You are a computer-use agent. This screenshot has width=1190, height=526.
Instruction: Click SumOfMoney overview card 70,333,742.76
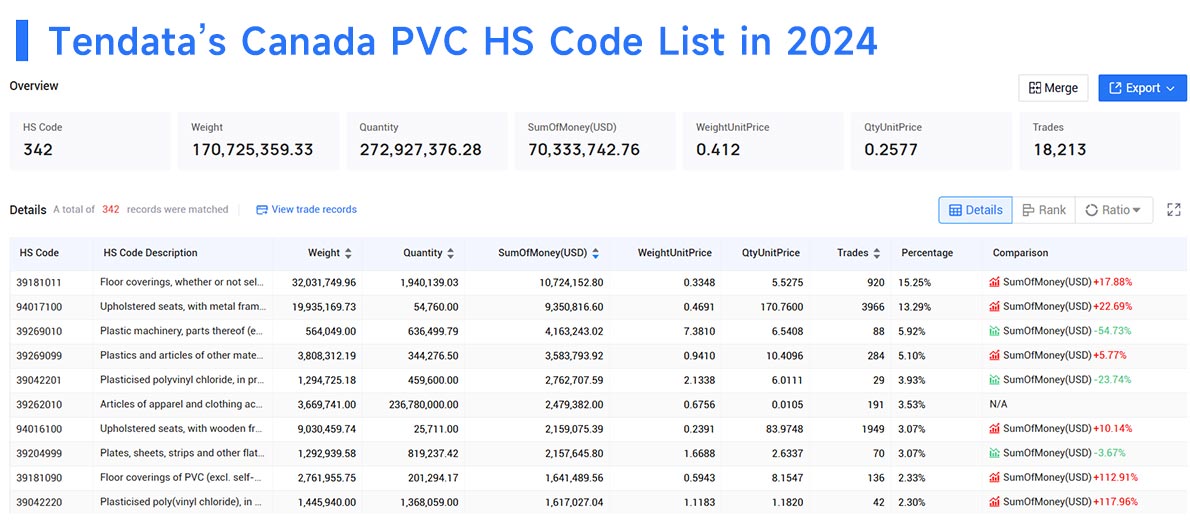(594, 141)
